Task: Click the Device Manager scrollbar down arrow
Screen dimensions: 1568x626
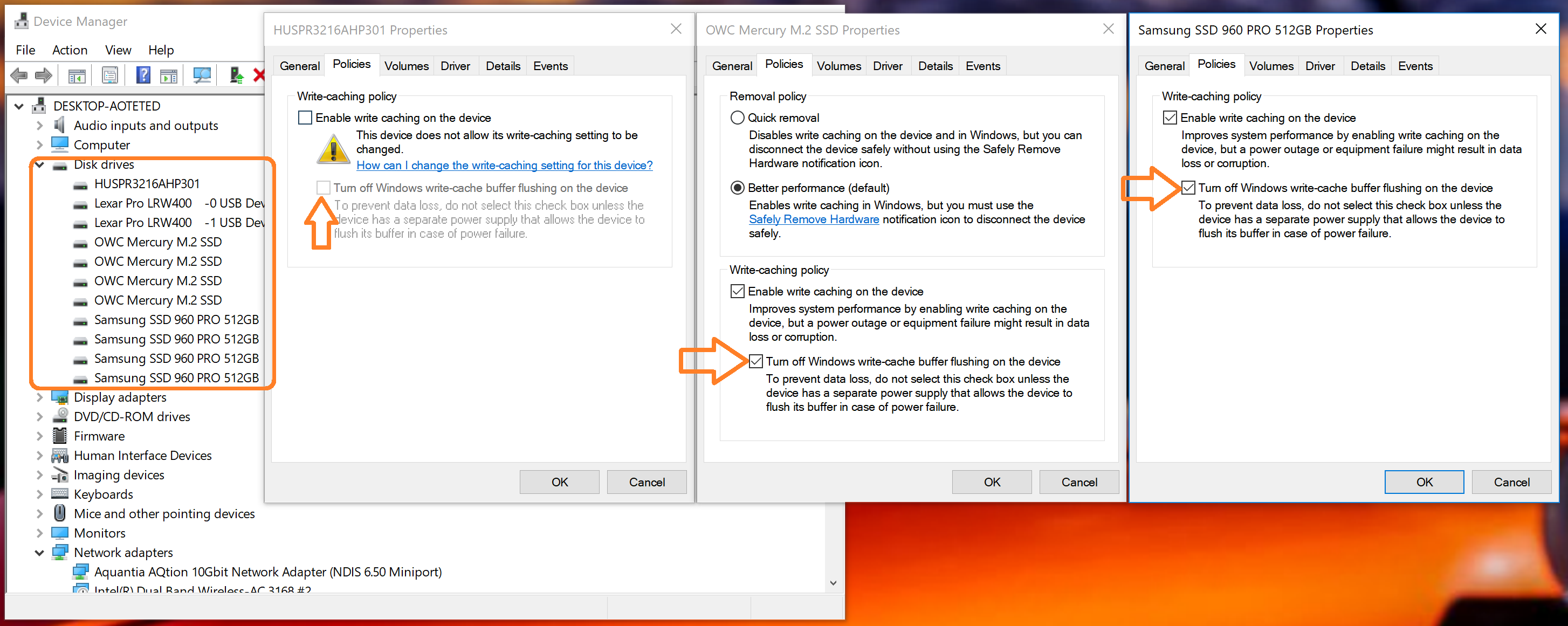Action: [833, 583]
